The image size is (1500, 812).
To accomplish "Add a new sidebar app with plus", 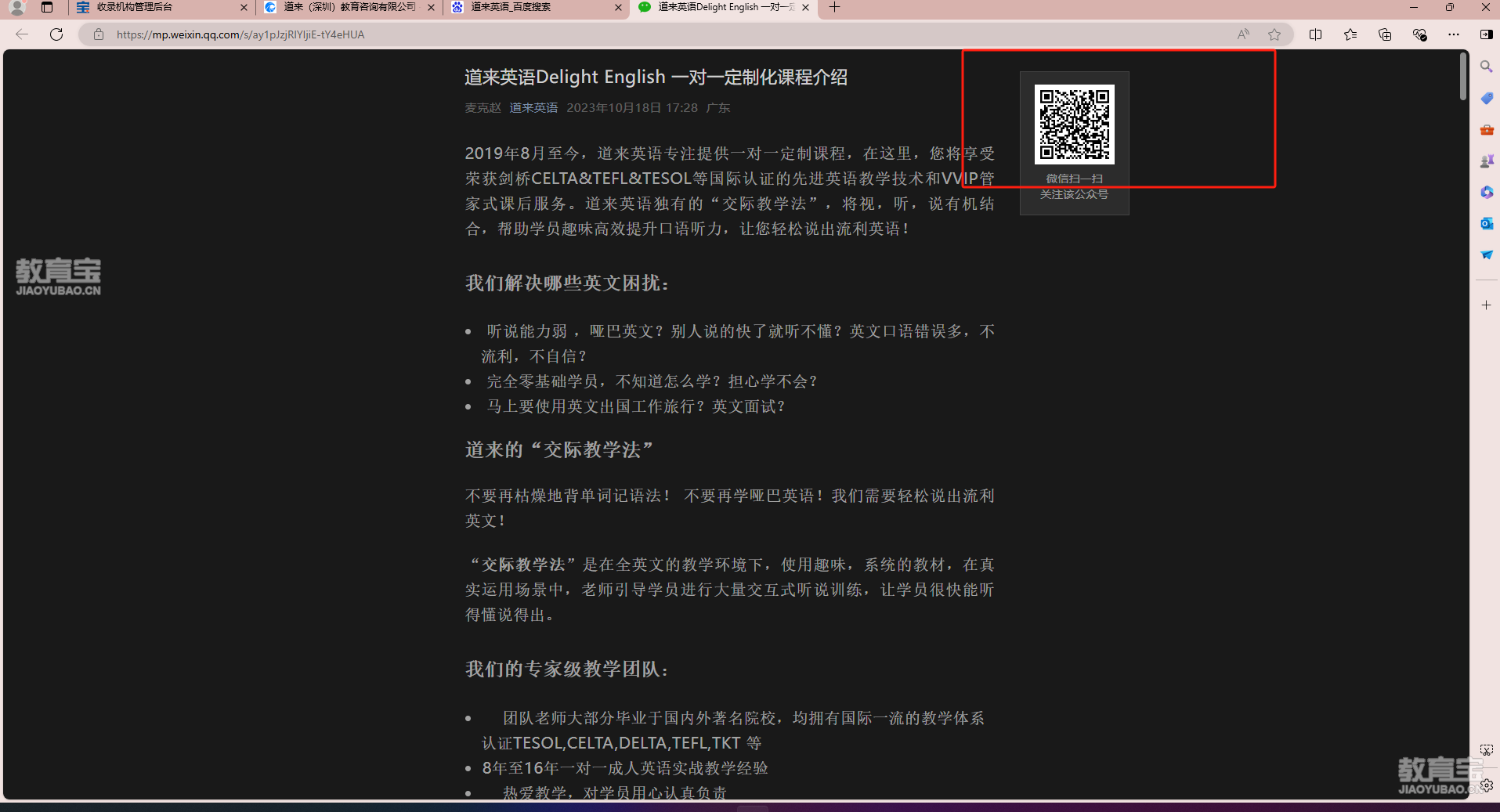I will point(1486,305).
